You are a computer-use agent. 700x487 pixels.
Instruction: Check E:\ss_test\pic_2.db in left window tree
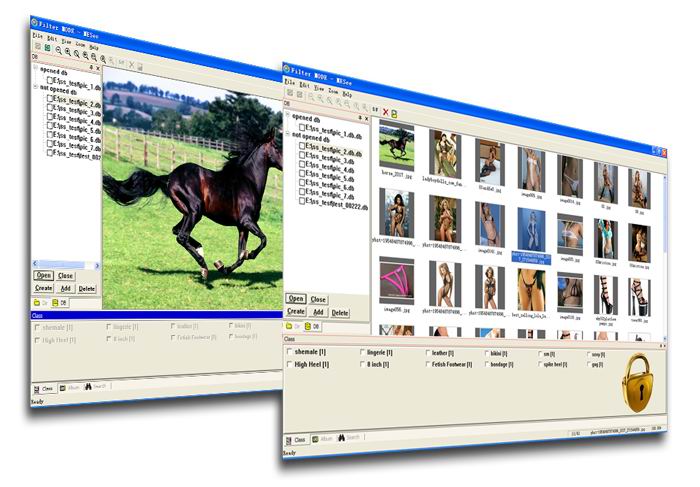tap(50, 98)
